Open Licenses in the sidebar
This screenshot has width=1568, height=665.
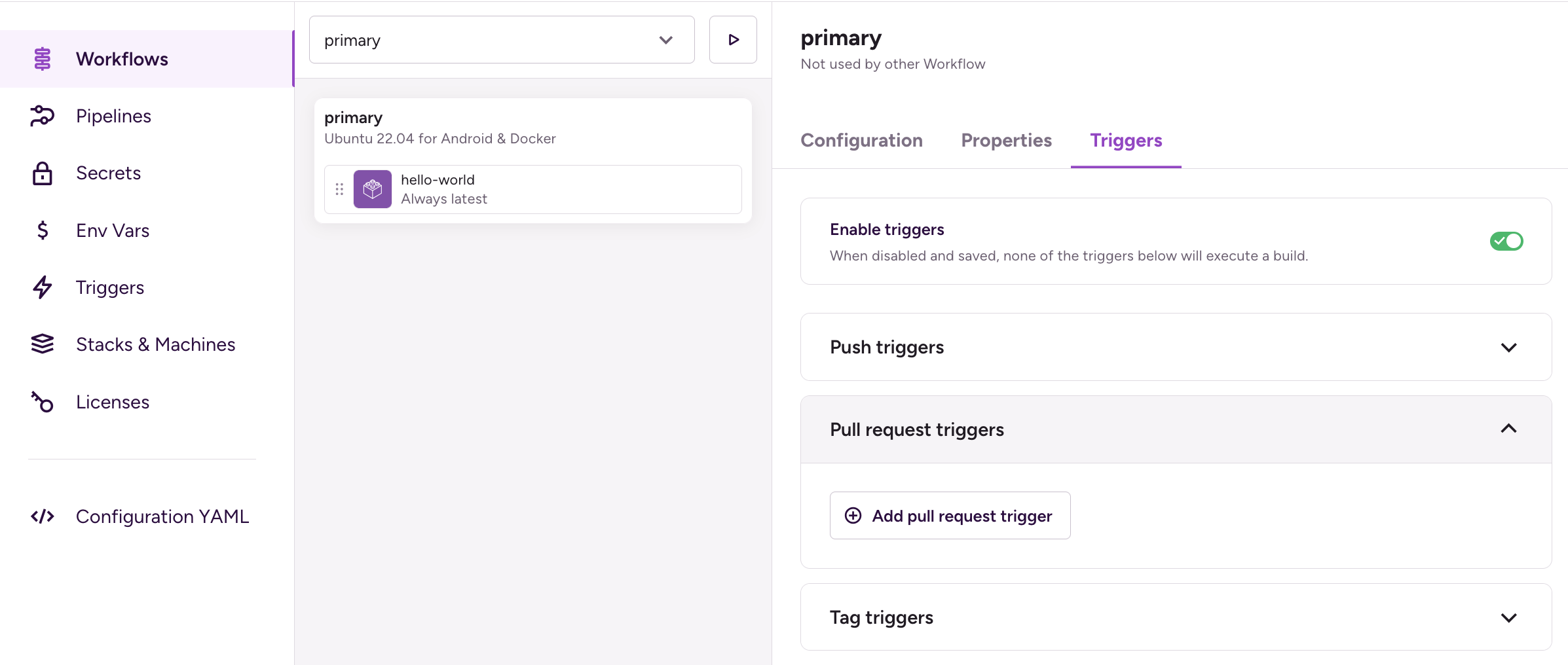pos(147,401)
